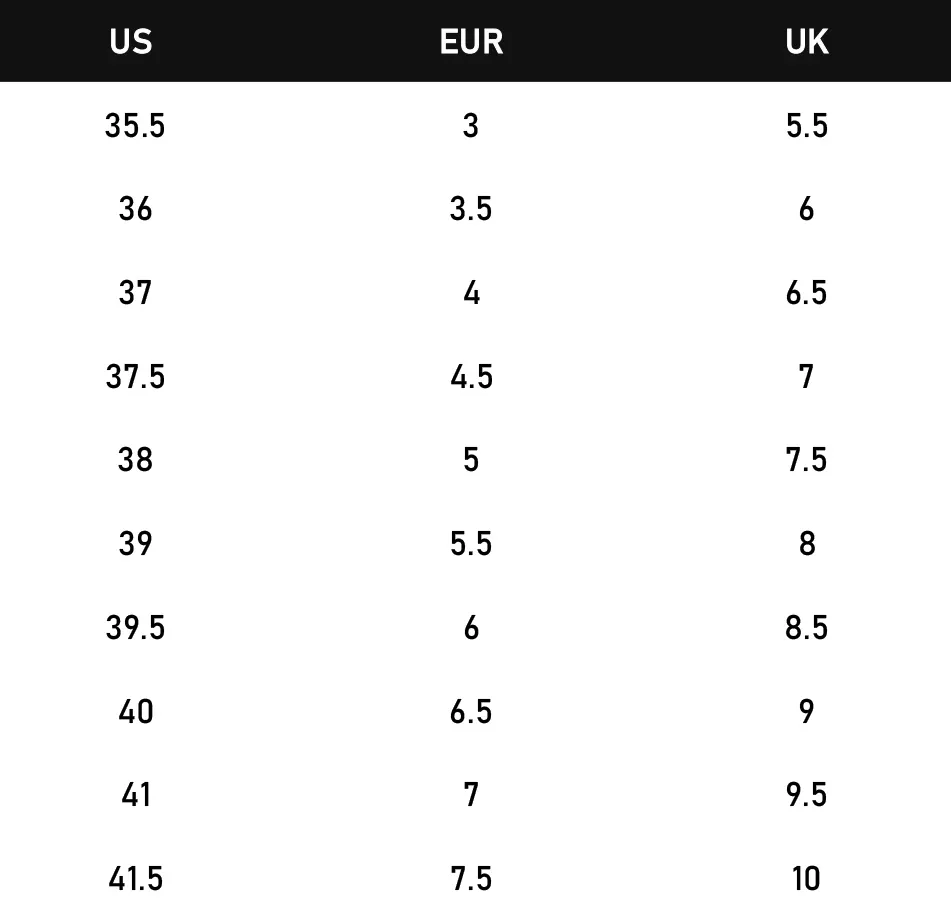Select 6.5 in the EUR column
This screenshot has height=906, width=951.
tap(471, 712)
